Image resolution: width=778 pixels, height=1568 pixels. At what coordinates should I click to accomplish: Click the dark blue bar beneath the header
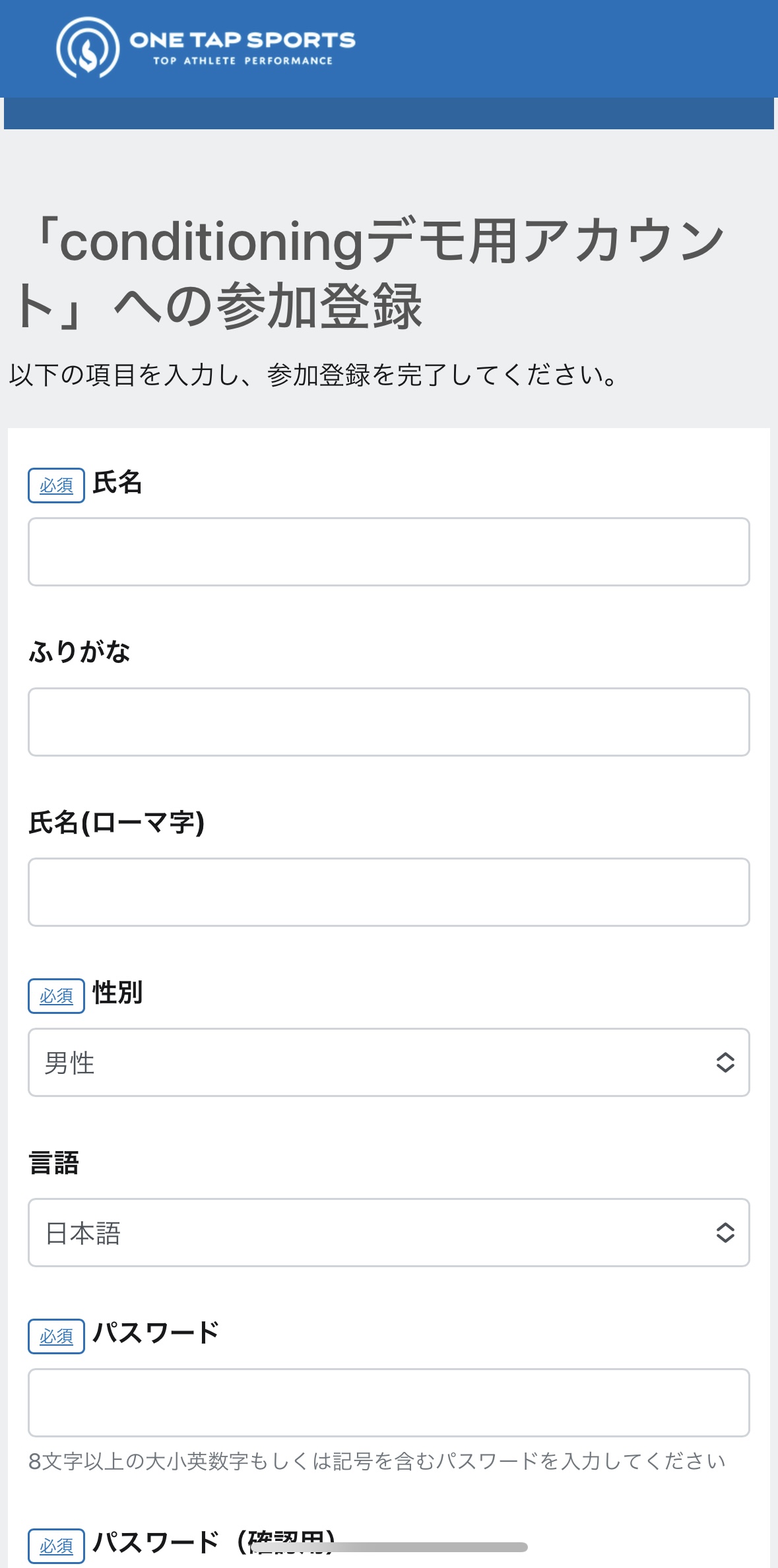pyautogui.click(x=388, y=113)
